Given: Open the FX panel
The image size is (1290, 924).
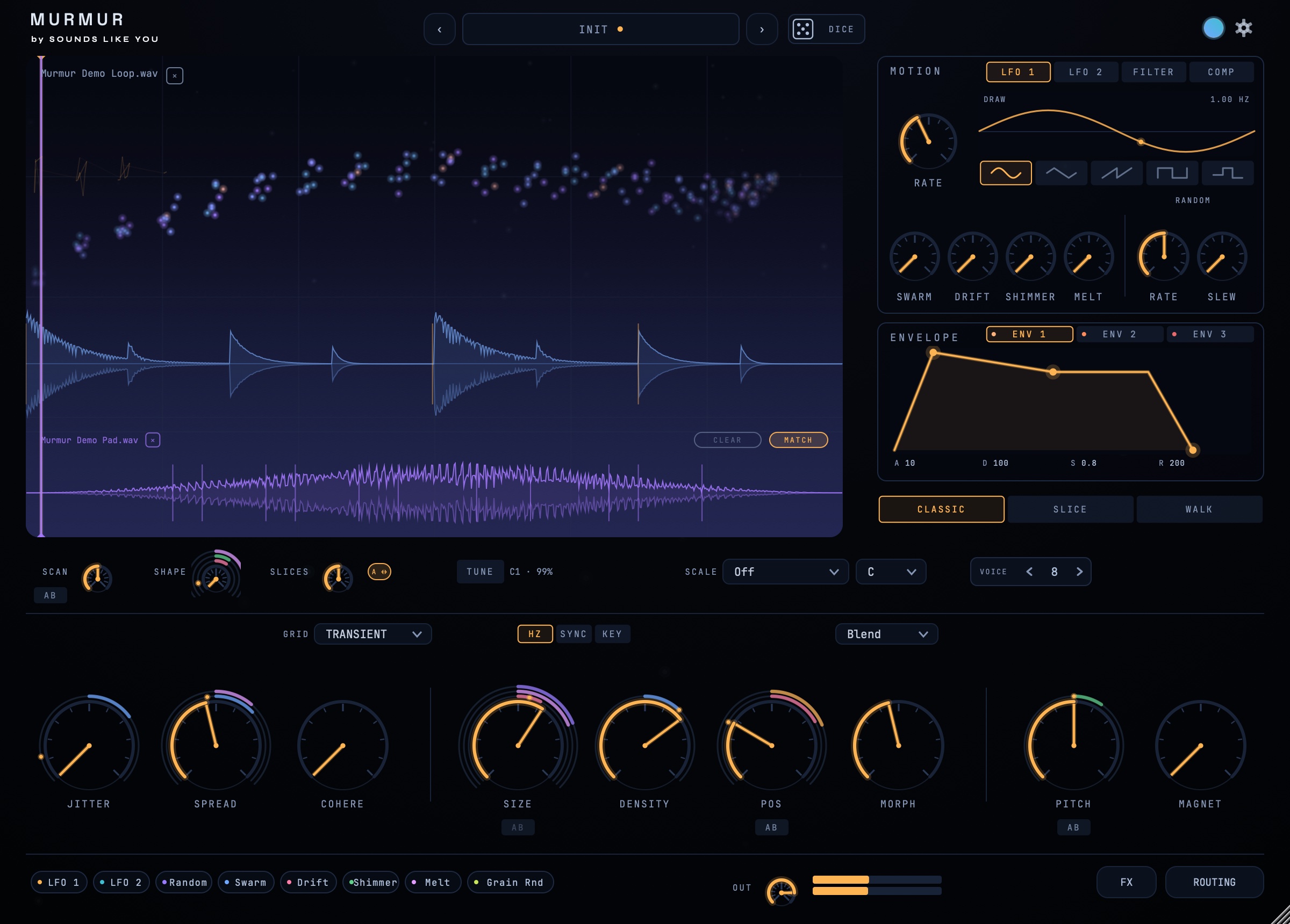Looking at the screenshot, I should [1126, 883].
